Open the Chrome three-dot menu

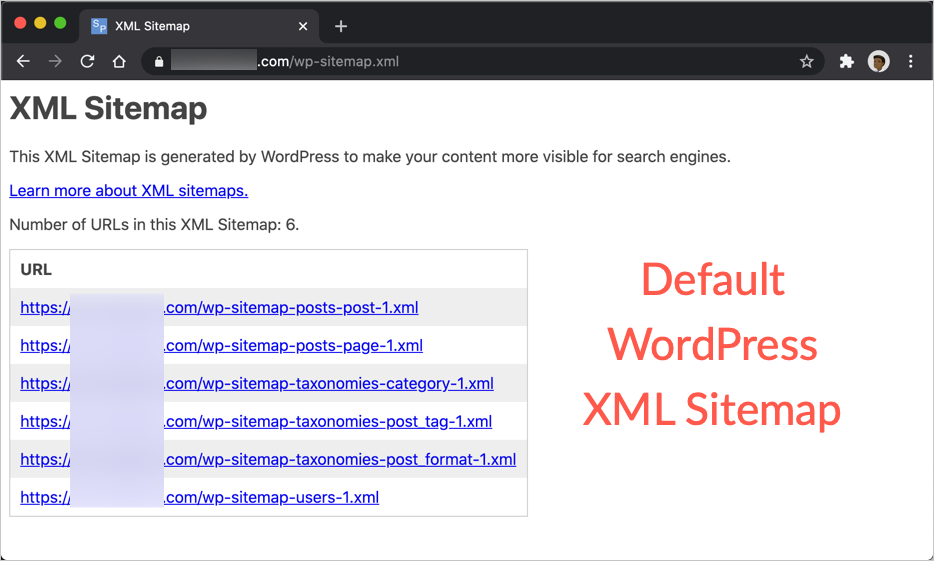pyautogui.click(x=910, y=61)
